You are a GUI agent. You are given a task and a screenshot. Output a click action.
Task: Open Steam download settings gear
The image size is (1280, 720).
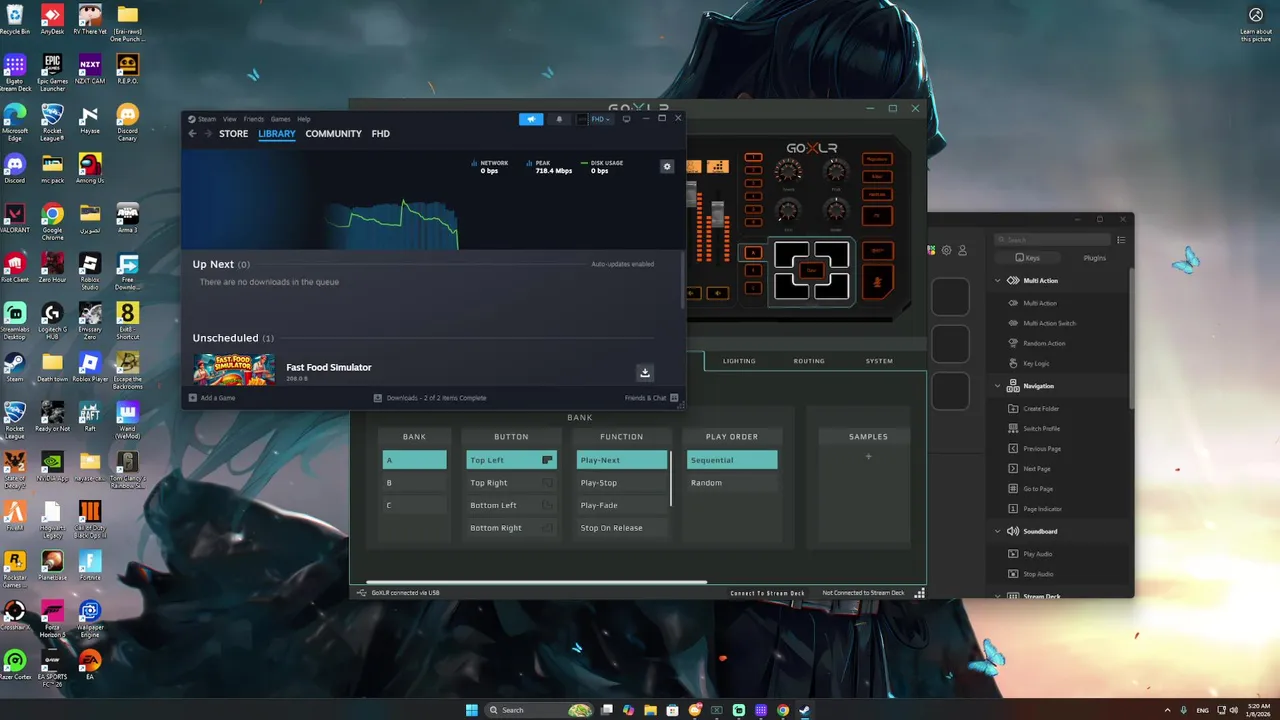click(667, 166)
